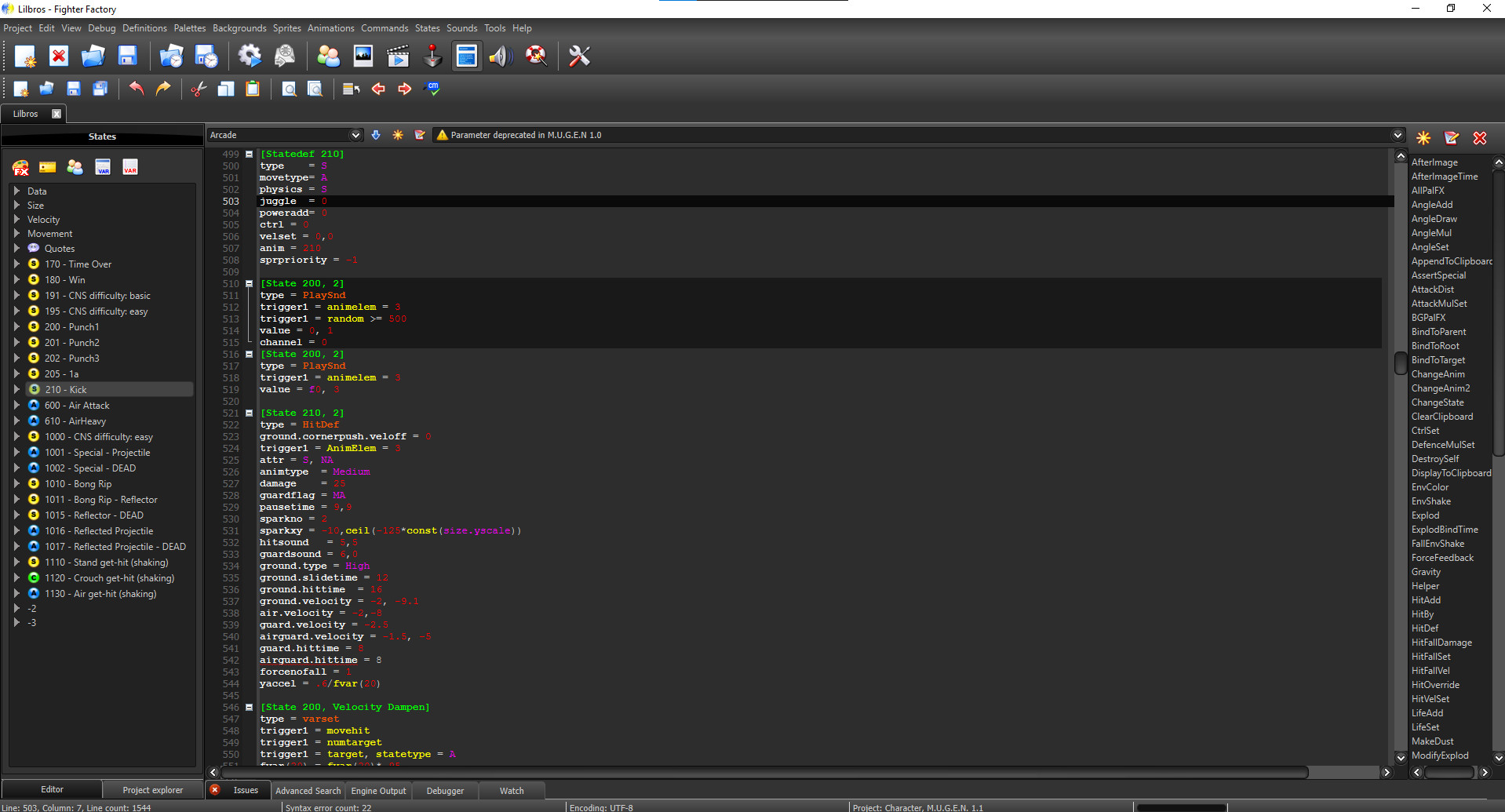Run the project with the gear-arrow icon
Screen dimensions: 1505x812
(x=250, y=56)
